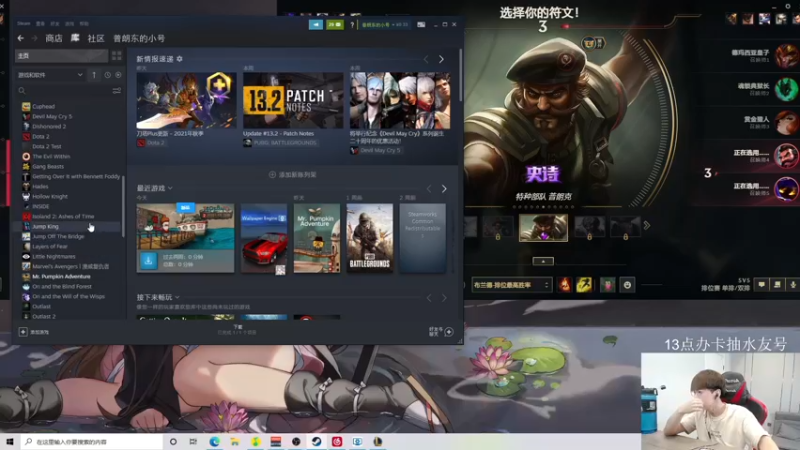Open the green friend notifications button
The height and width of the screenshot is (450, 800).
click(335, 24)
